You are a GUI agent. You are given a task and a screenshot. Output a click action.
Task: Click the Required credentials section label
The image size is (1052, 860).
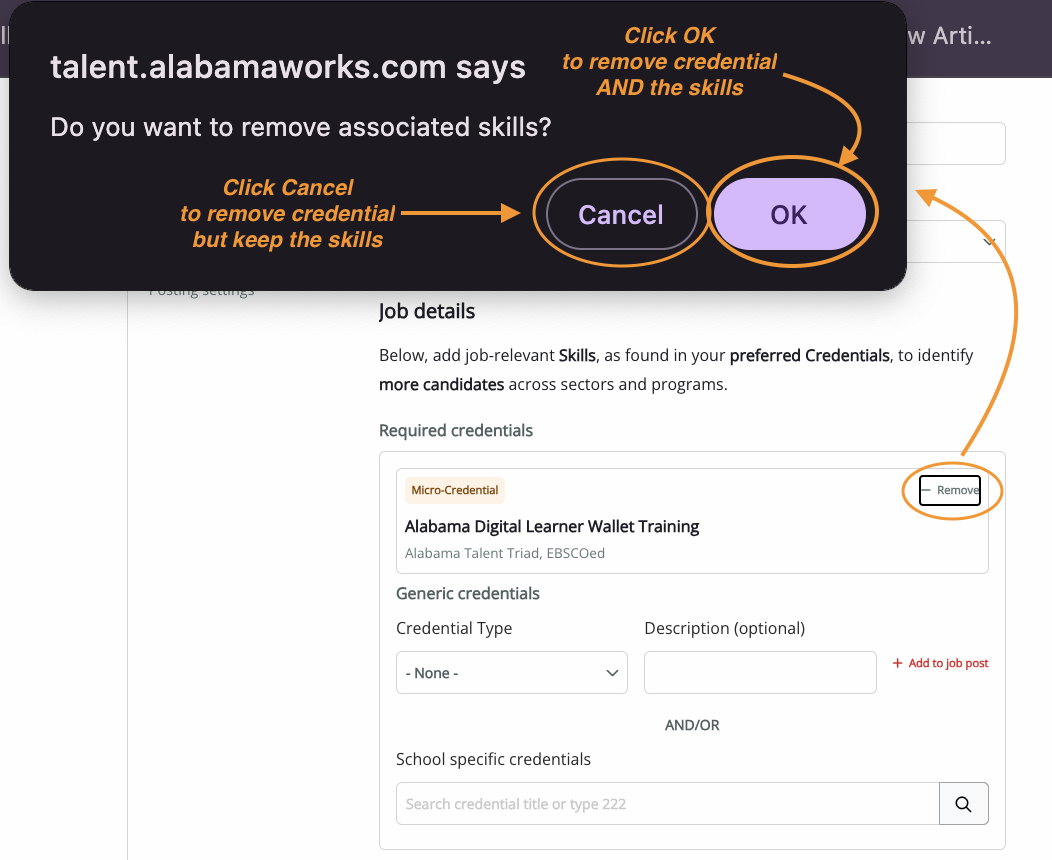[x=456, y=431]
